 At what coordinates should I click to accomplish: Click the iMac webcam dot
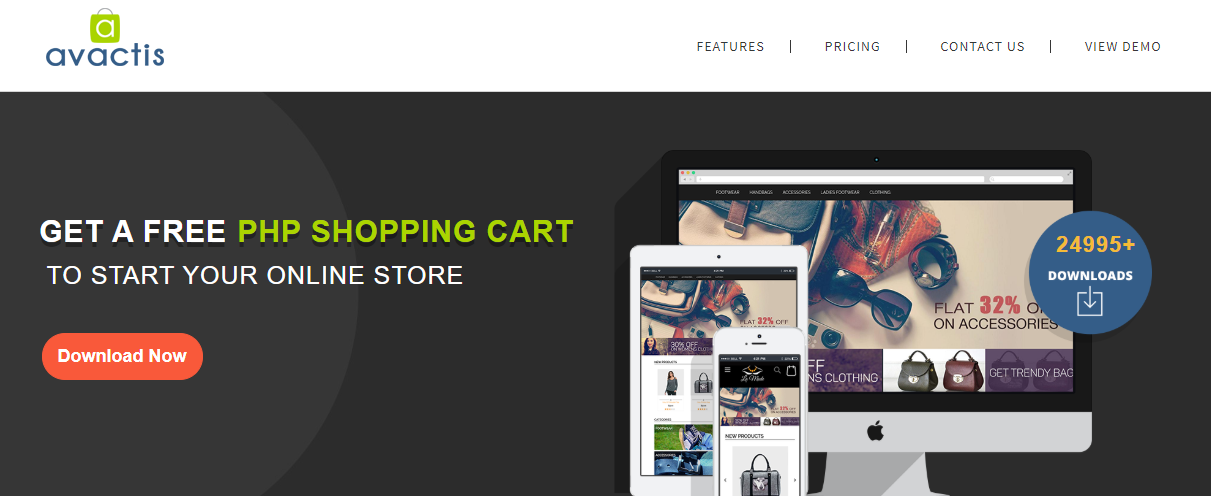876,159
